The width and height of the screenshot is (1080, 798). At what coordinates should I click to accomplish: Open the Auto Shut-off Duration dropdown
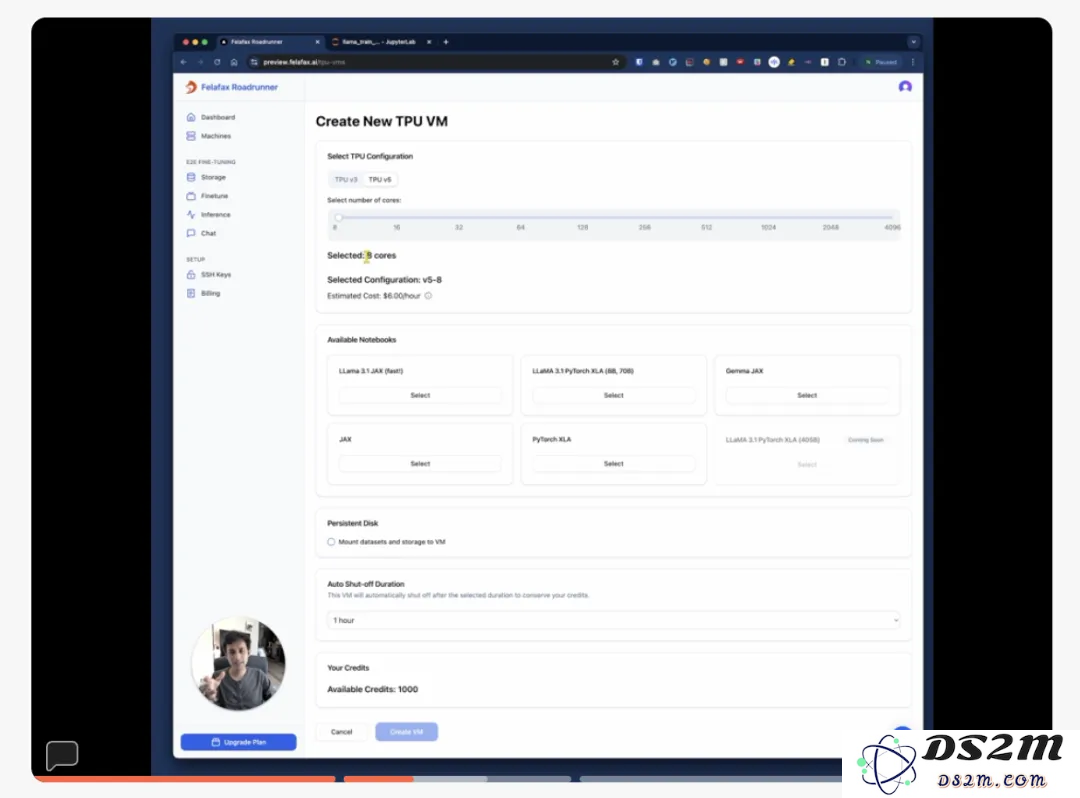click(x=613, y=620)
